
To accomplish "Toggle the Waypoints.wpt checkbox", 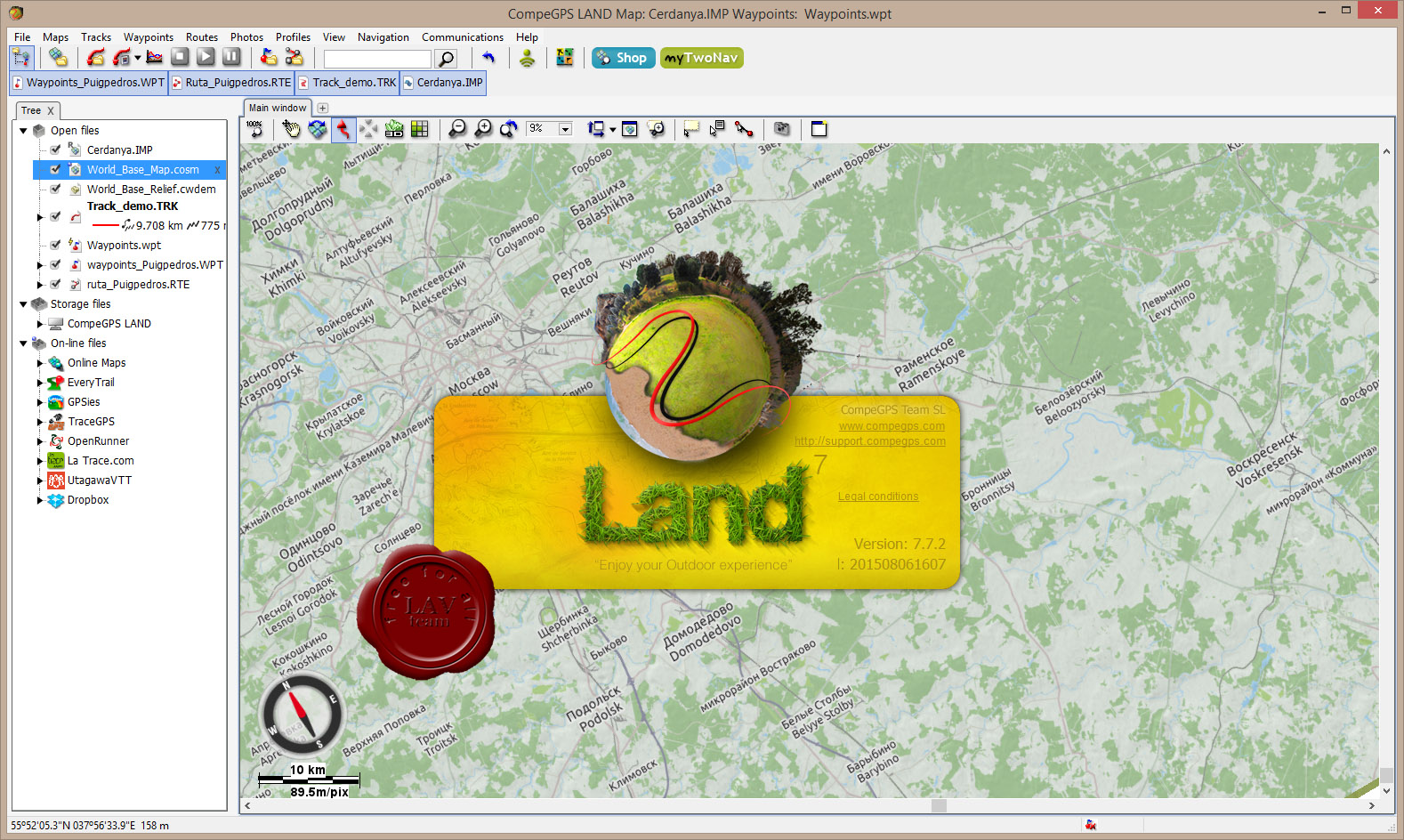I will [55, 245].
